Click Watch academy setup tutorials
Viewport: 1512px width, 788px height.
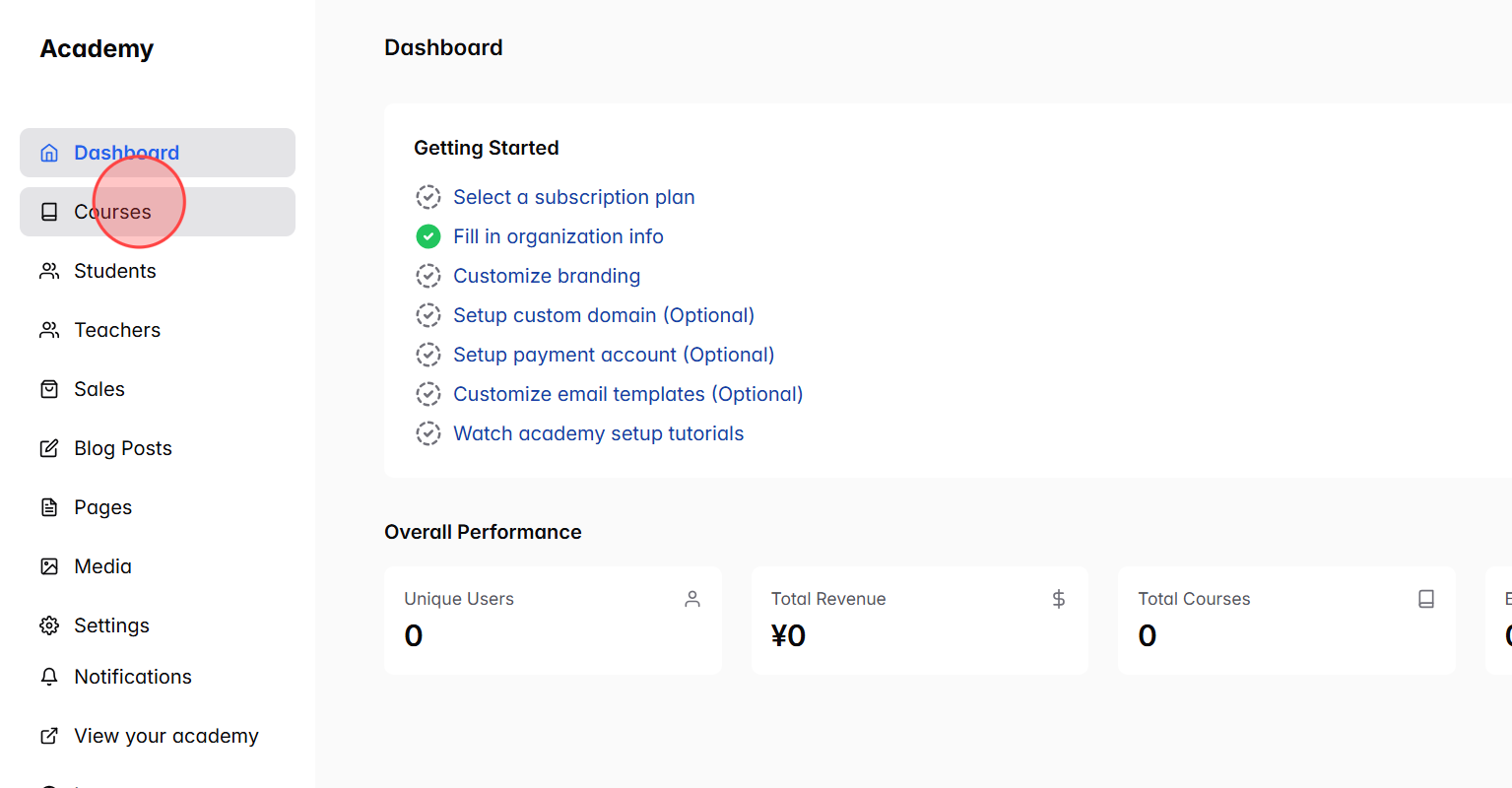click(598, 432)
